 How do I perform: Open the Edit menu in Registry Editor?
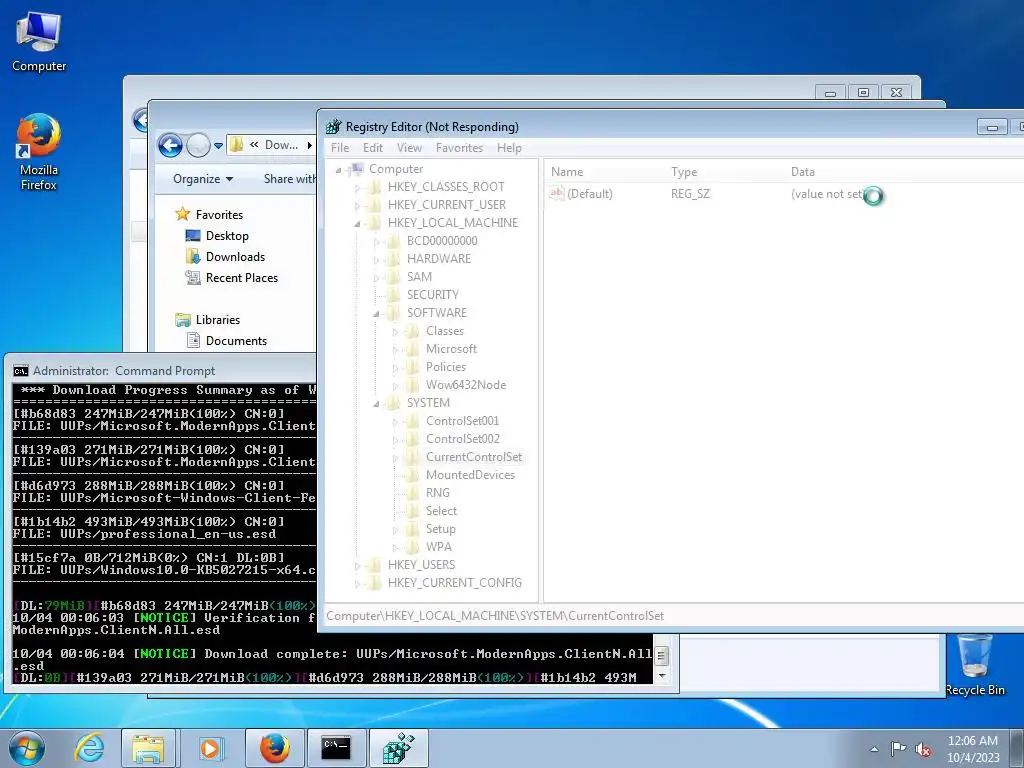click(373, 148)
